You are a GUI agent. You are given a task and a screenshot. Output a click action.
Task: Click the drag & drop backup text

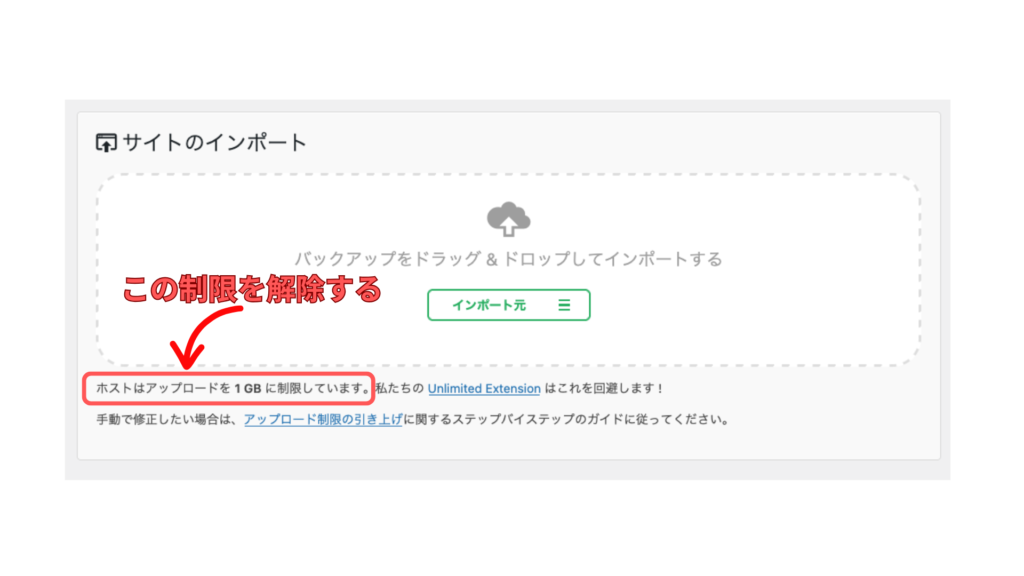point(508,259)
